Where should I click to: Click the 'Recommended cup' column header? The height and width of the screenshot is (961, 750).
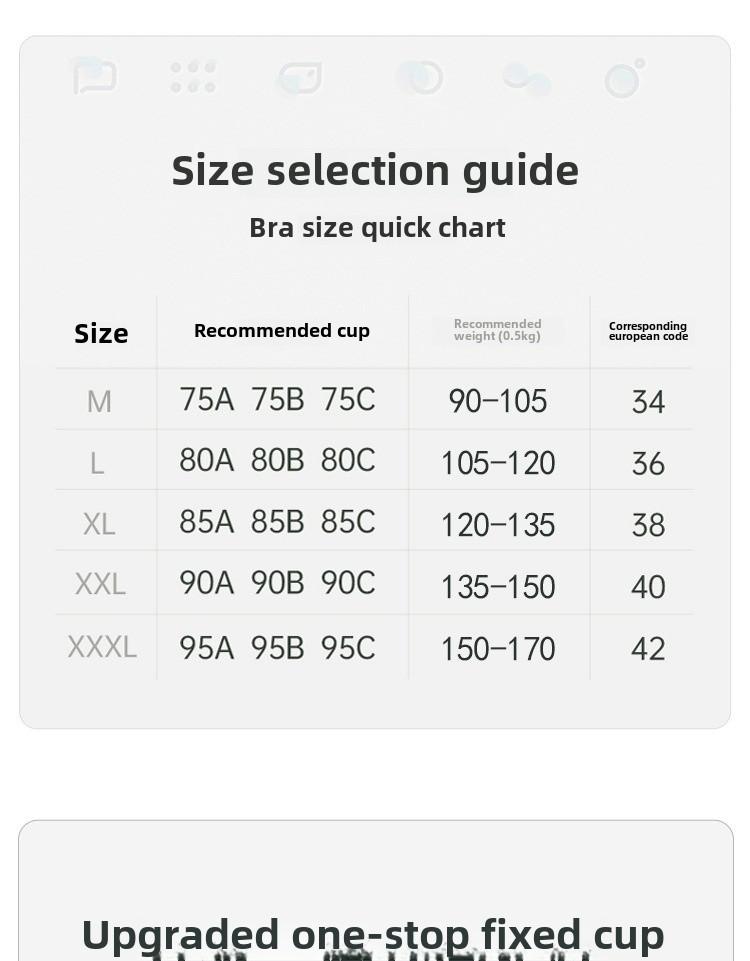coord(282,330)
